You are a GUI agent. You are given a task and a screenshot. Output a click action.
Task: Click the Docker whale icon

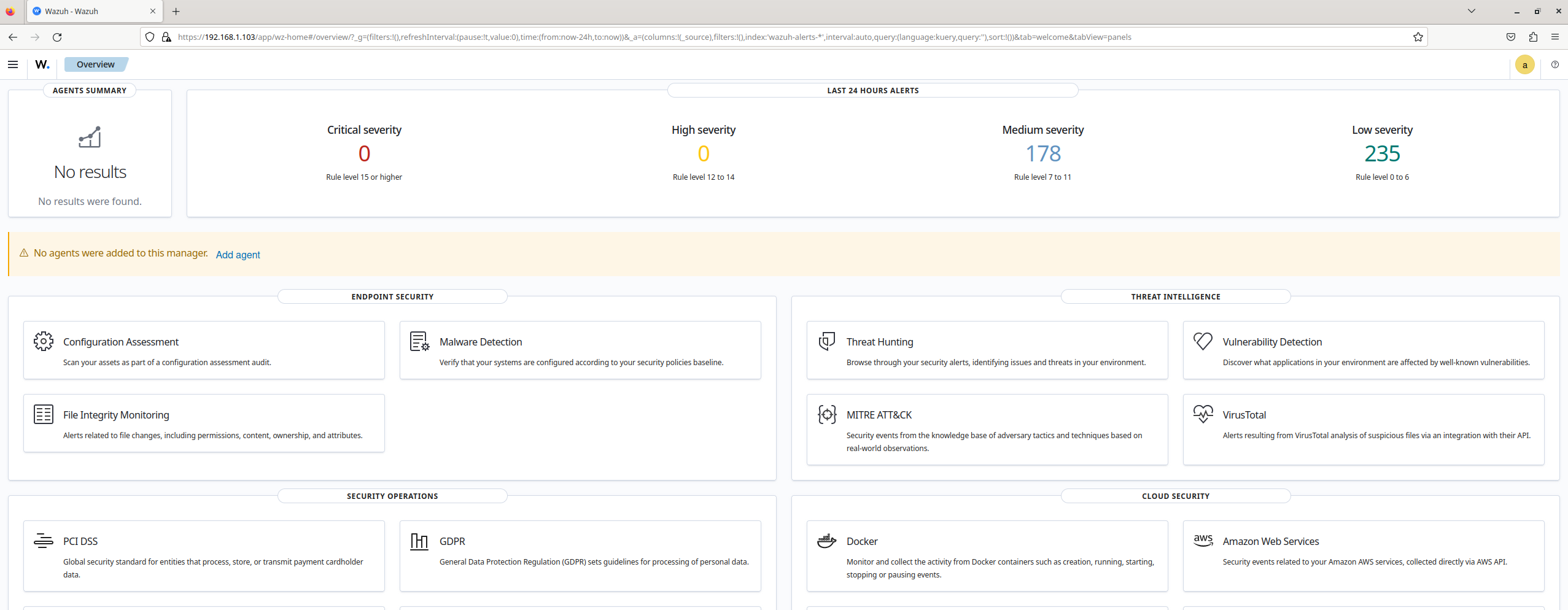(826, 541)
